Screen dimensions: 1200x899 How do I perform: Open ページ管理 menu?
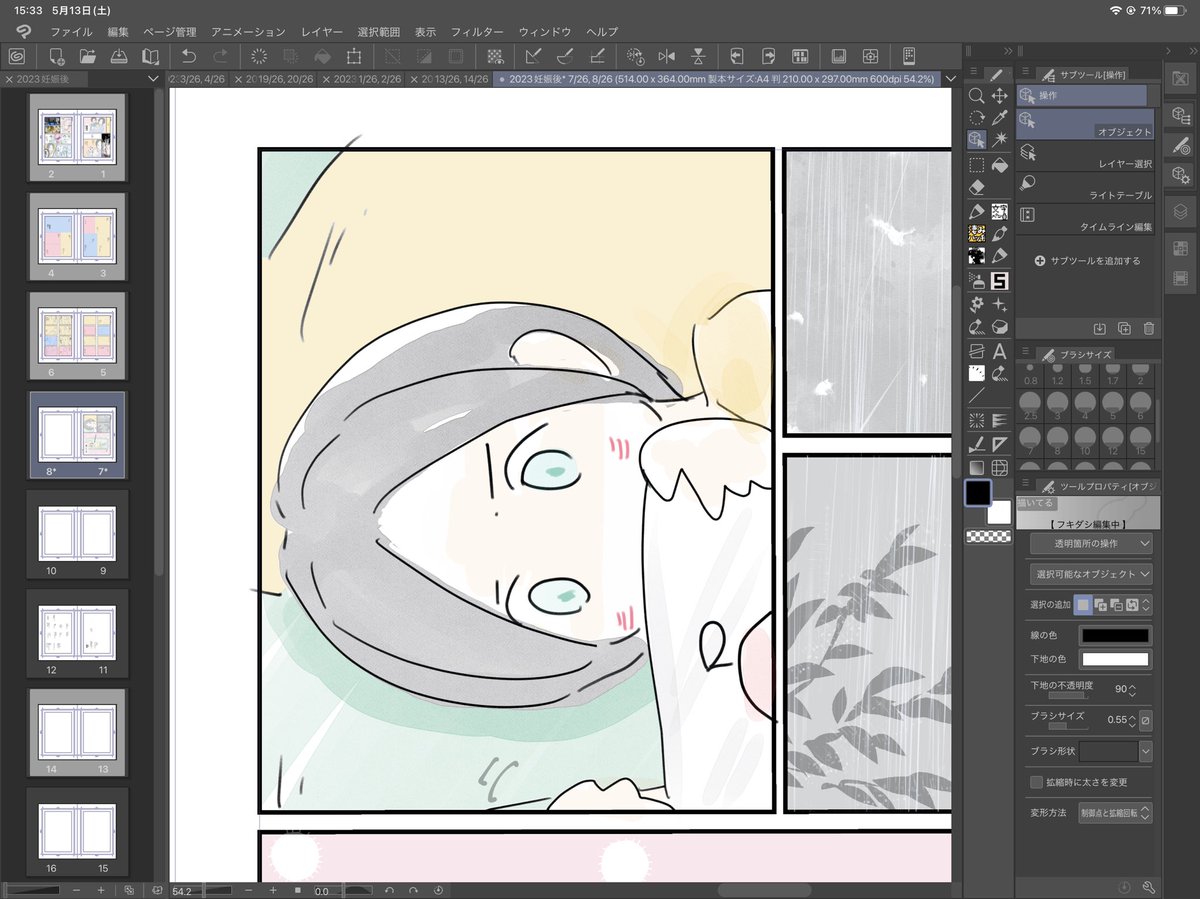(170, 32)
